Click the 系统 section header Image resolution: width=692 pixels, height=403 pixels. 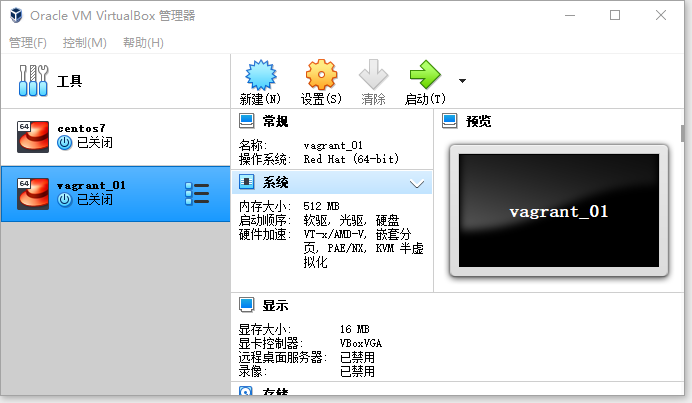point(275,182)
